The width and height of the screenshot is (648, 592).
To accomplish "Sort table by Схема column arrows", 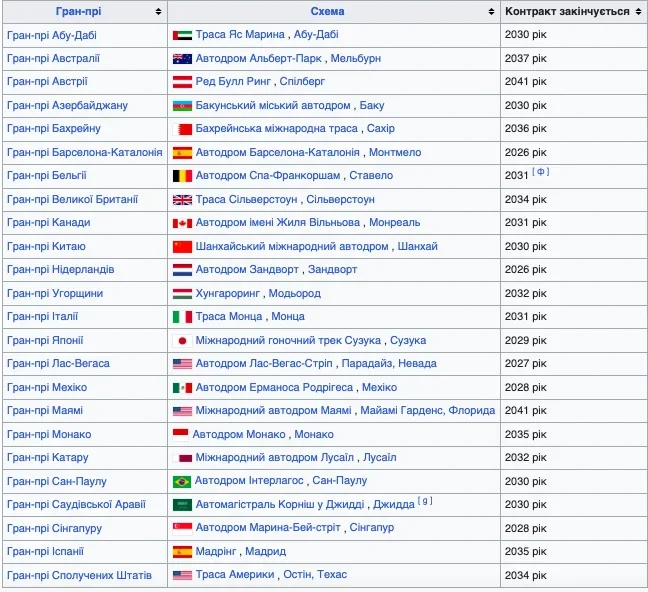I will tap(491, 12).
